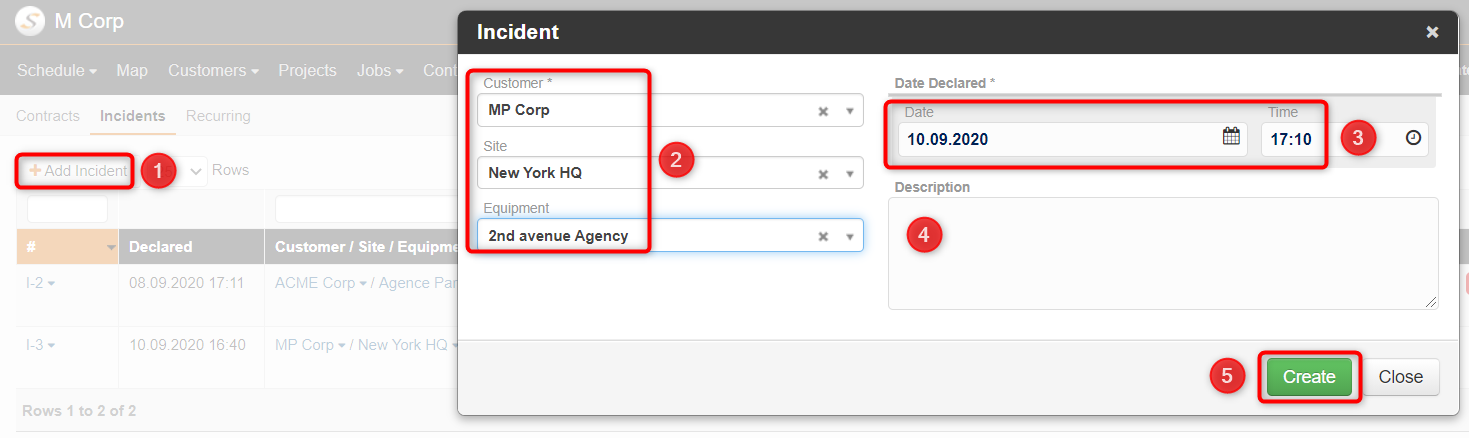The width and height of the screenshot is (1469, 438).
Task: Click the Close button in dialog footer
Action: click(x=1400, y=377)
